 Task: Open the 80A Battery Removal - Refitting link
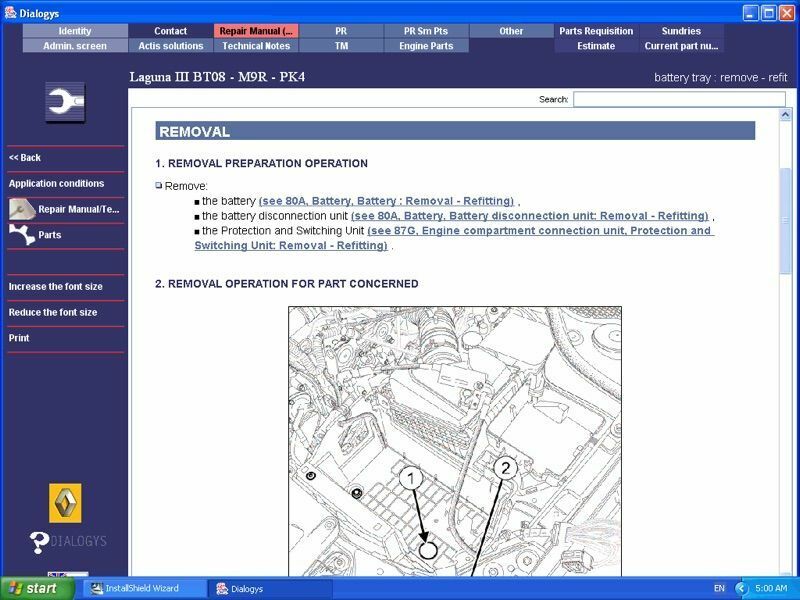point(386,201)
